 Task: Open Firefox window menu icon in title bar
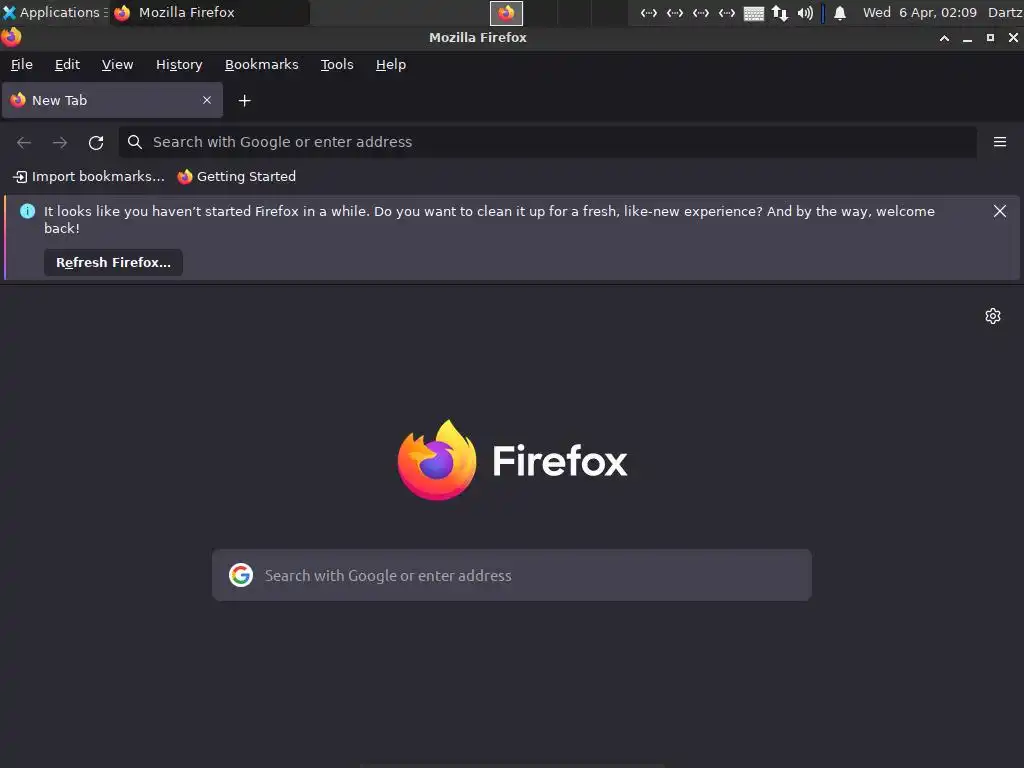pos(11,37)
